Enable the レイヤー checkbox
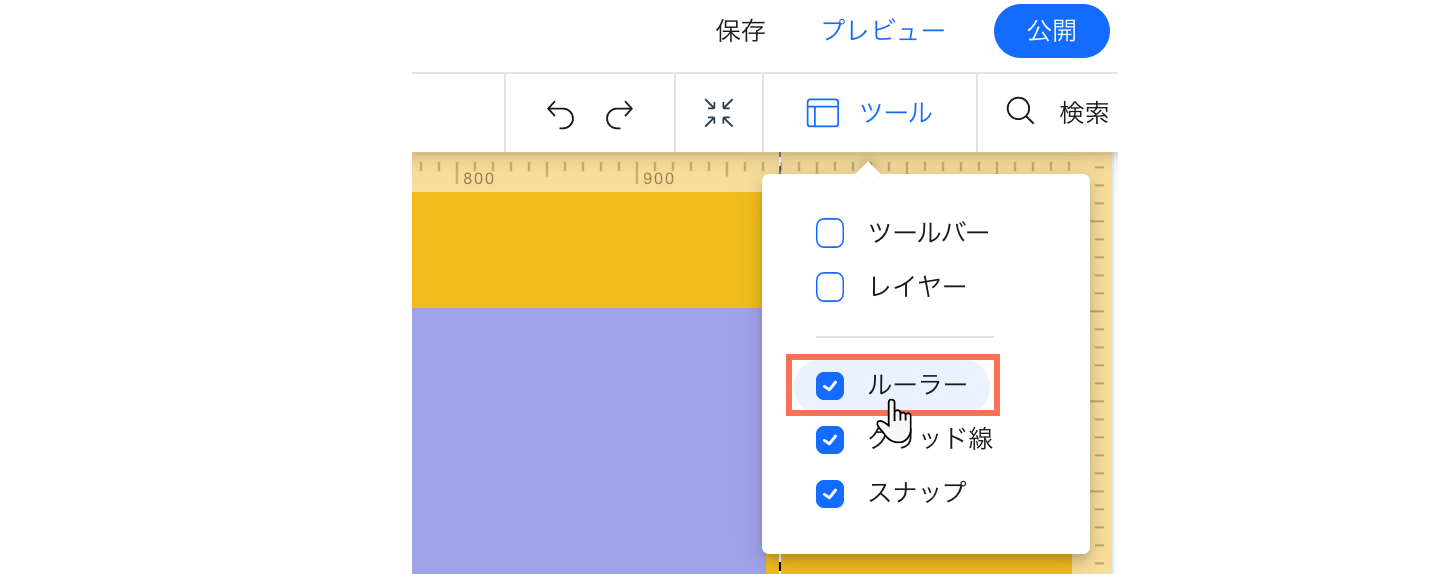Image resolution: width=1444 pixels, height=574 pixels. 830,287
